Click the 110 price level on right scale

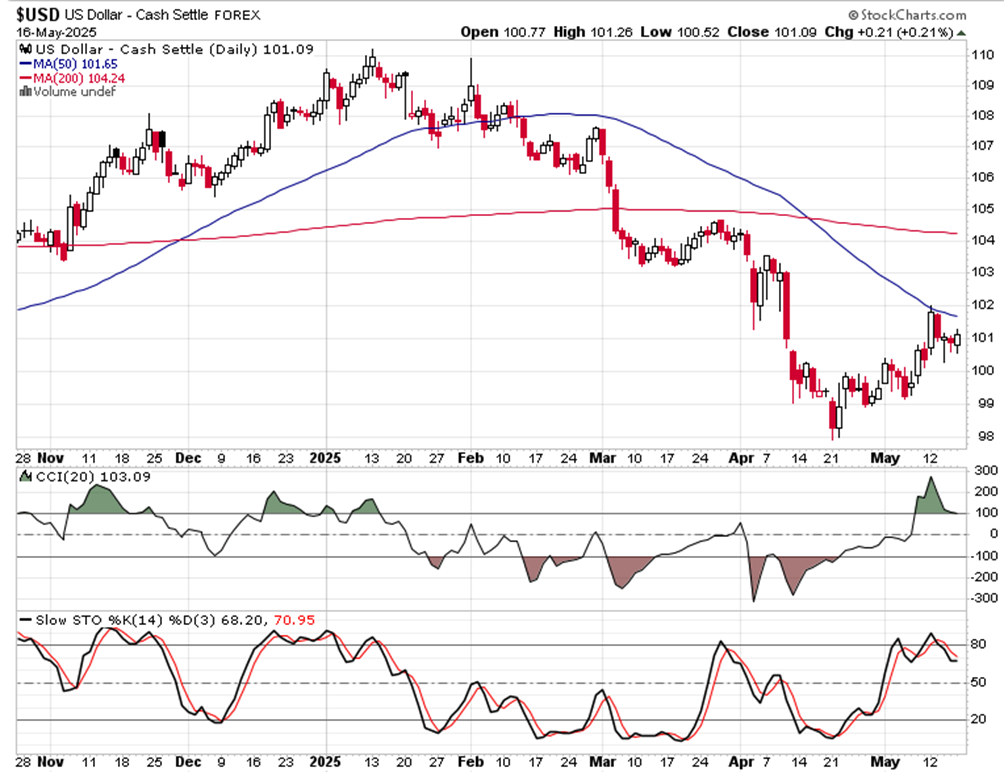[x=983, y=55]
